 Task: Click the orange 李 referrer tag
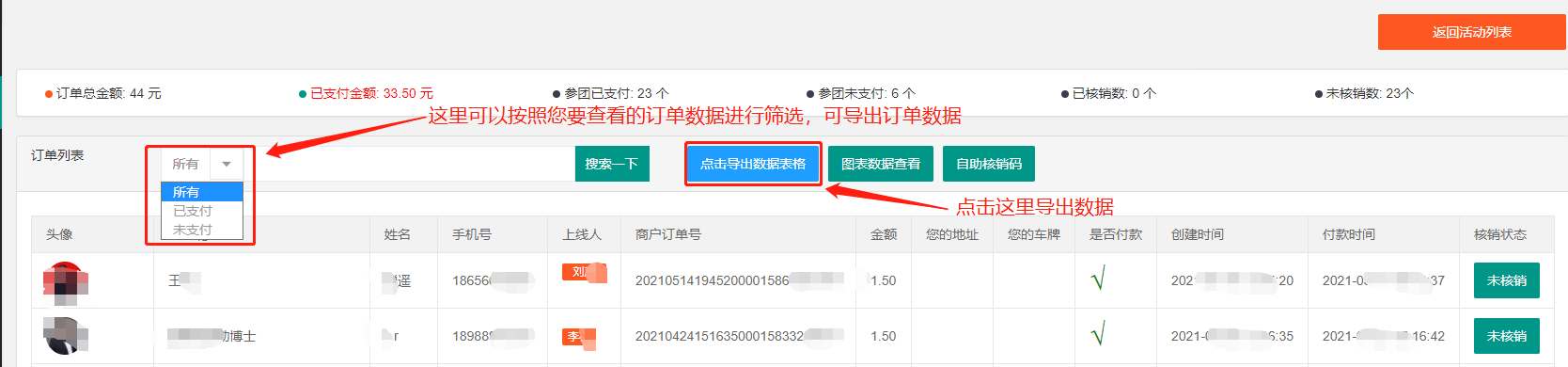click(579, 337)
